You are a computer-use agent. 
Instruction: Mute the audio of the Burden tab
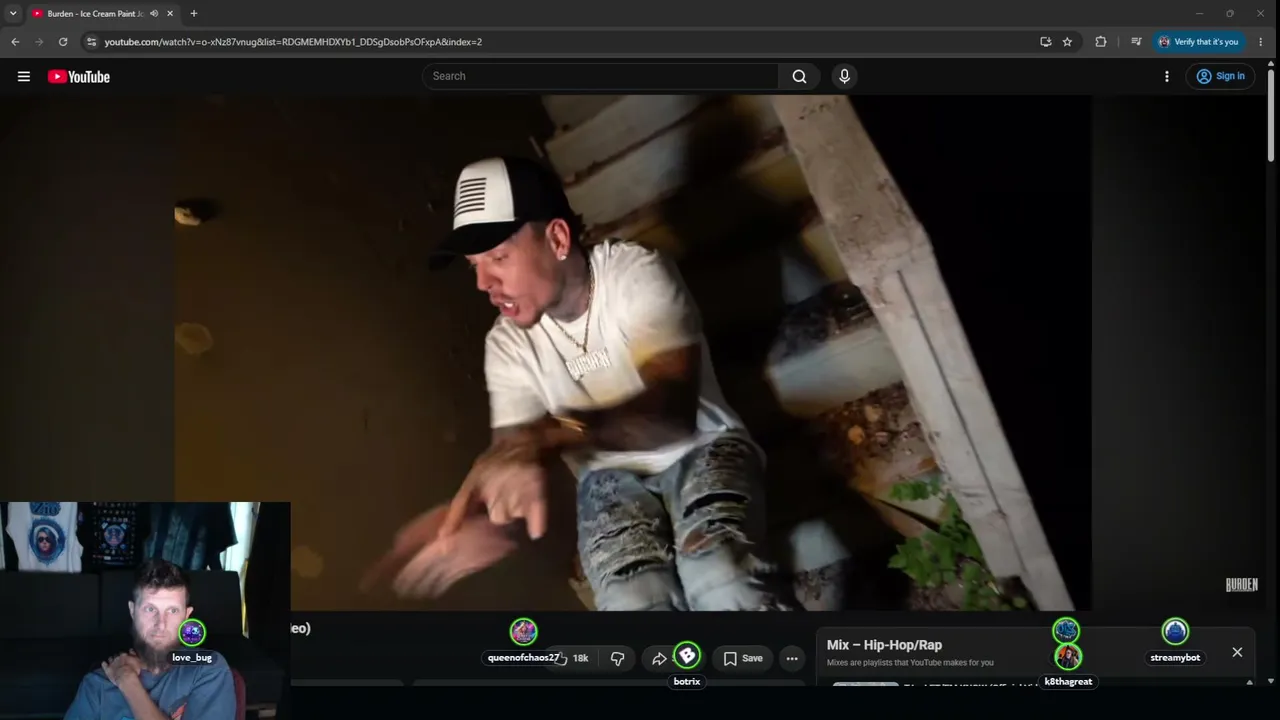[x=154, y=14]
